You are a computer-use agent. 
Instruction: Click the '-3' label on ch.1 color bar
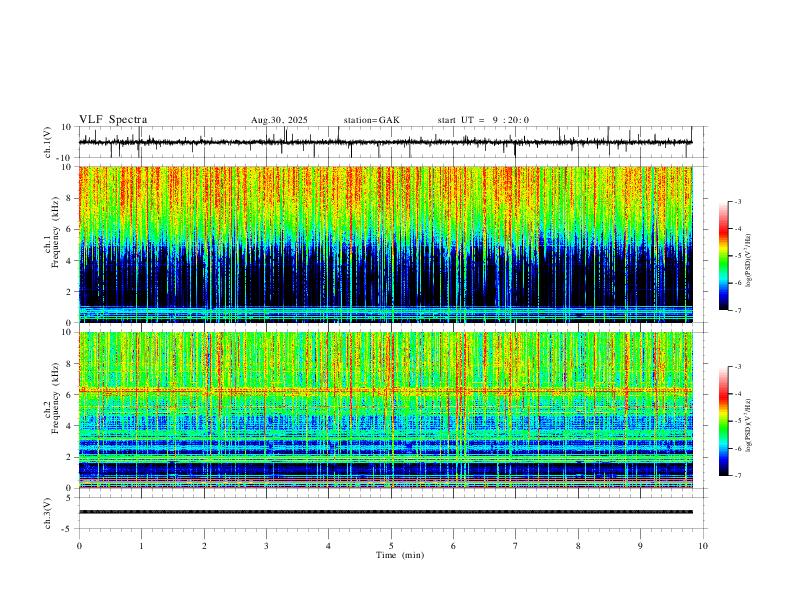pyautogui.click(x=738, y=201)
